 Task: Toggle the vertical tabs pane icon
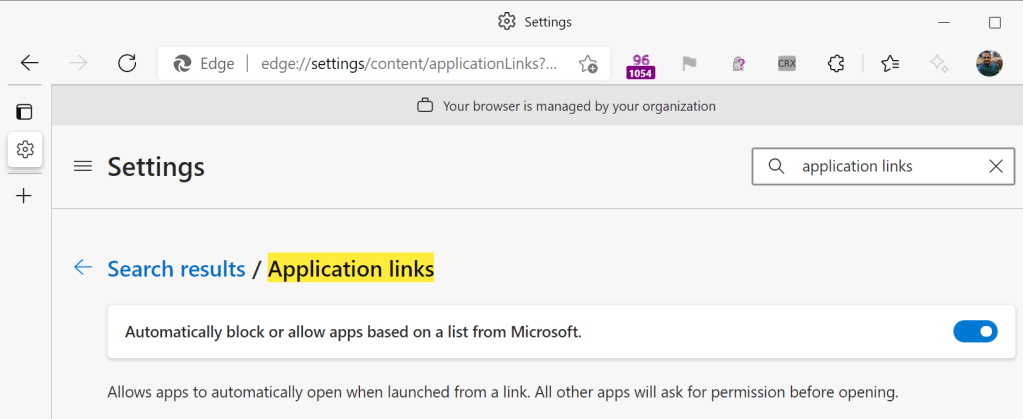pyautogui.click(x=24, y=111)
